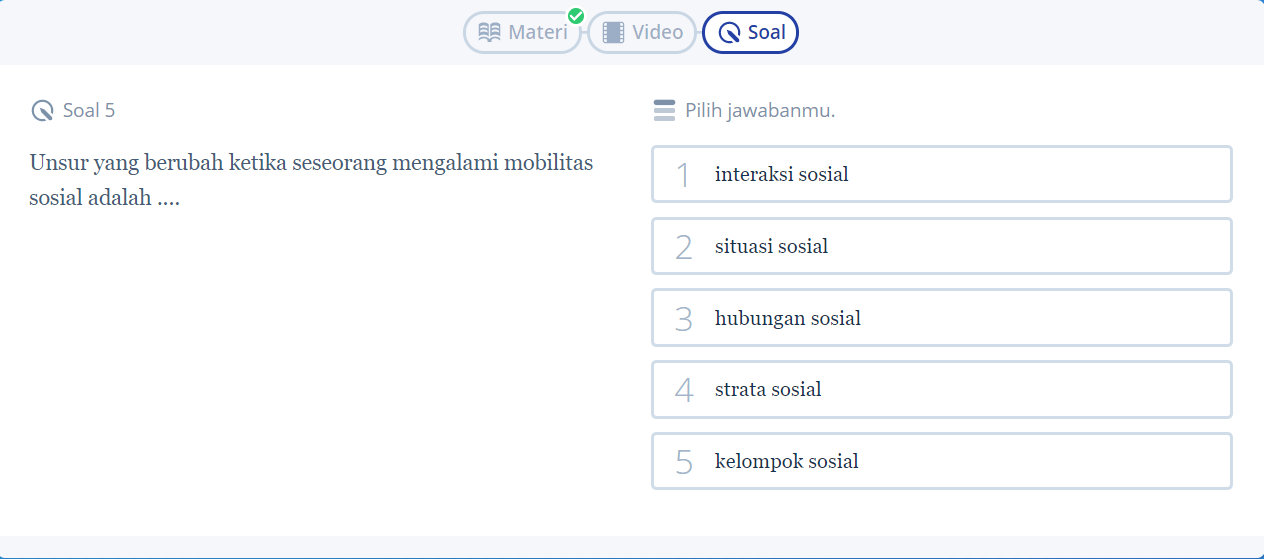
Task: Click the list icon beside Pilih jawabanmu
Action: pos(664,110)
